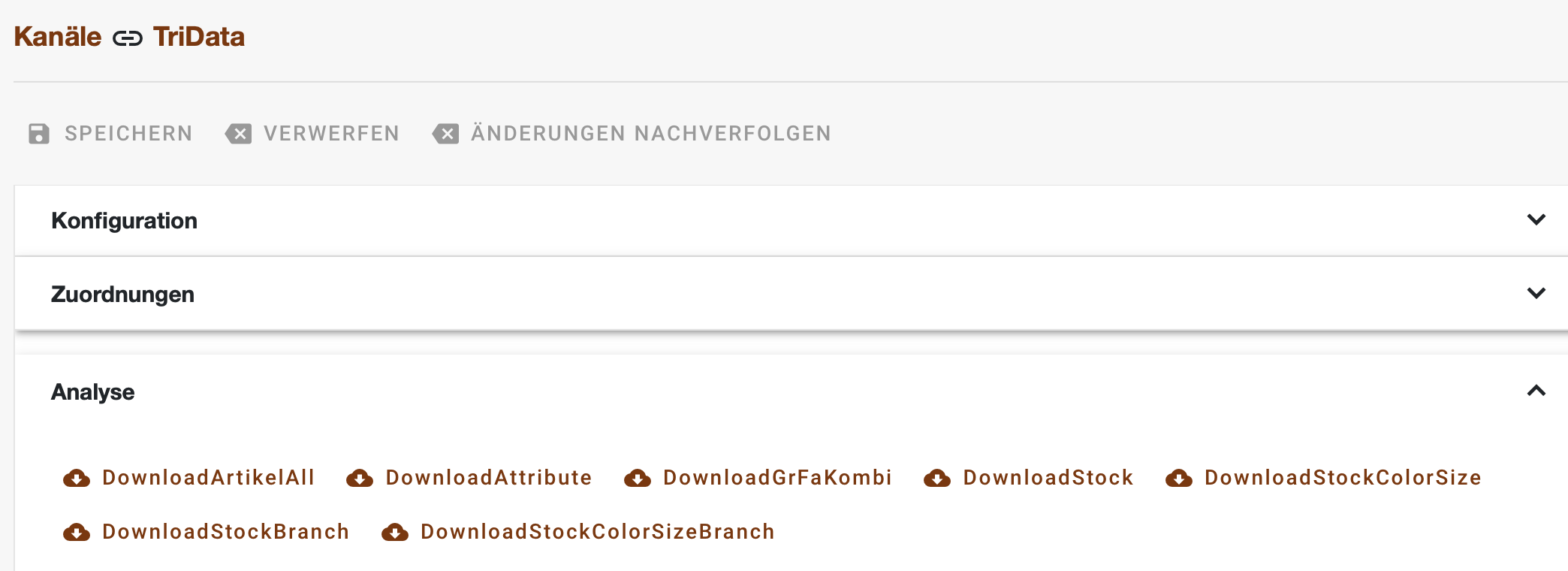Open the TriData breadcrumb link
The image size is (1568, 571).
(x=199, y=37)
